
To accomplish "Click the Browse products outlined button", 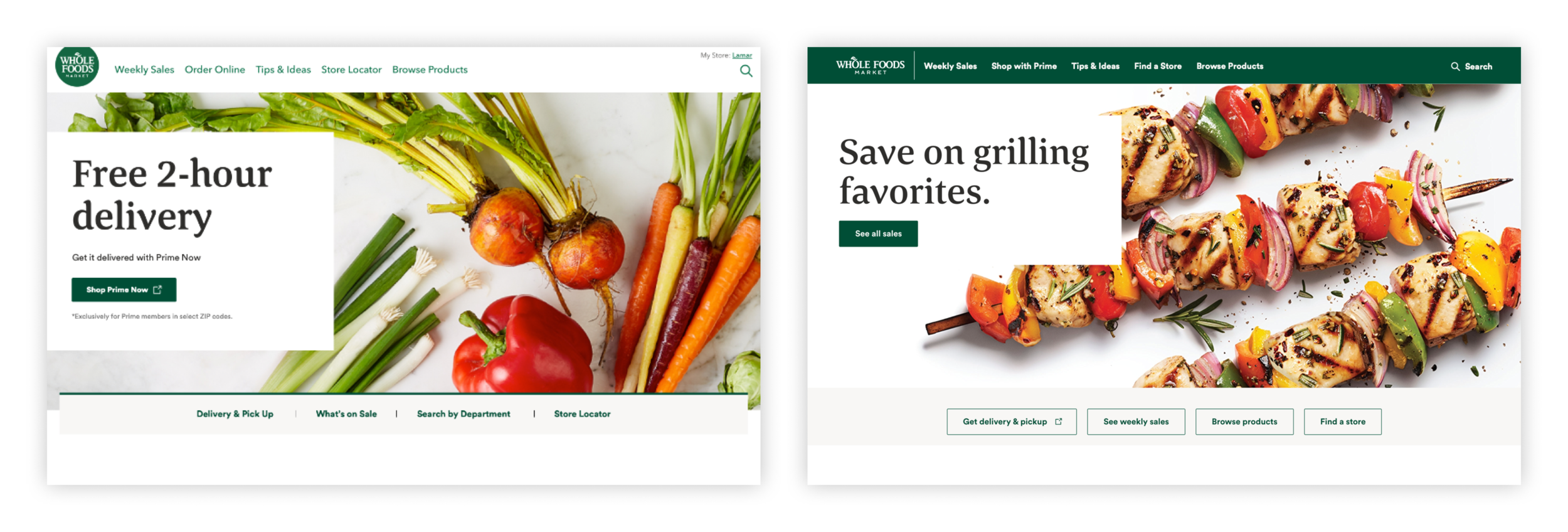I will click(1244, 422).
